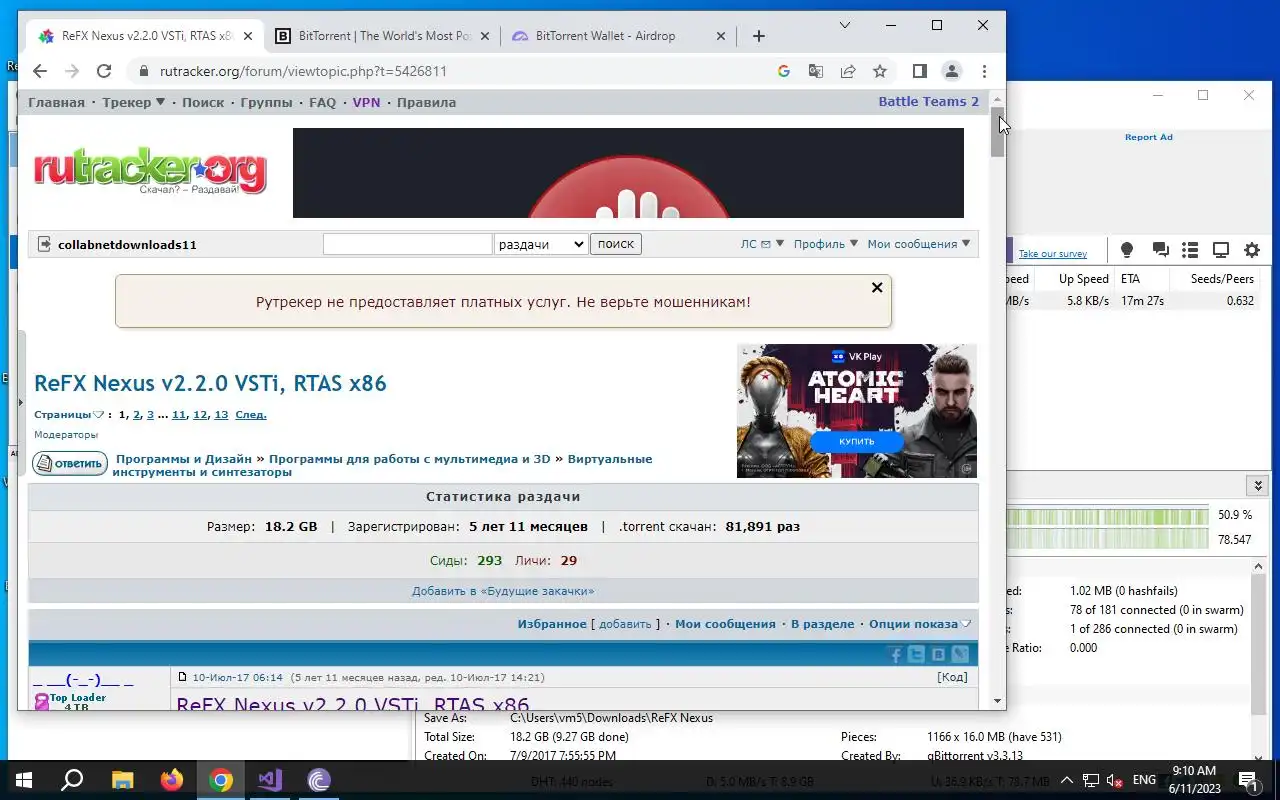
Task: Open Chrome three-dot menu
Action: tap(985, 71)
